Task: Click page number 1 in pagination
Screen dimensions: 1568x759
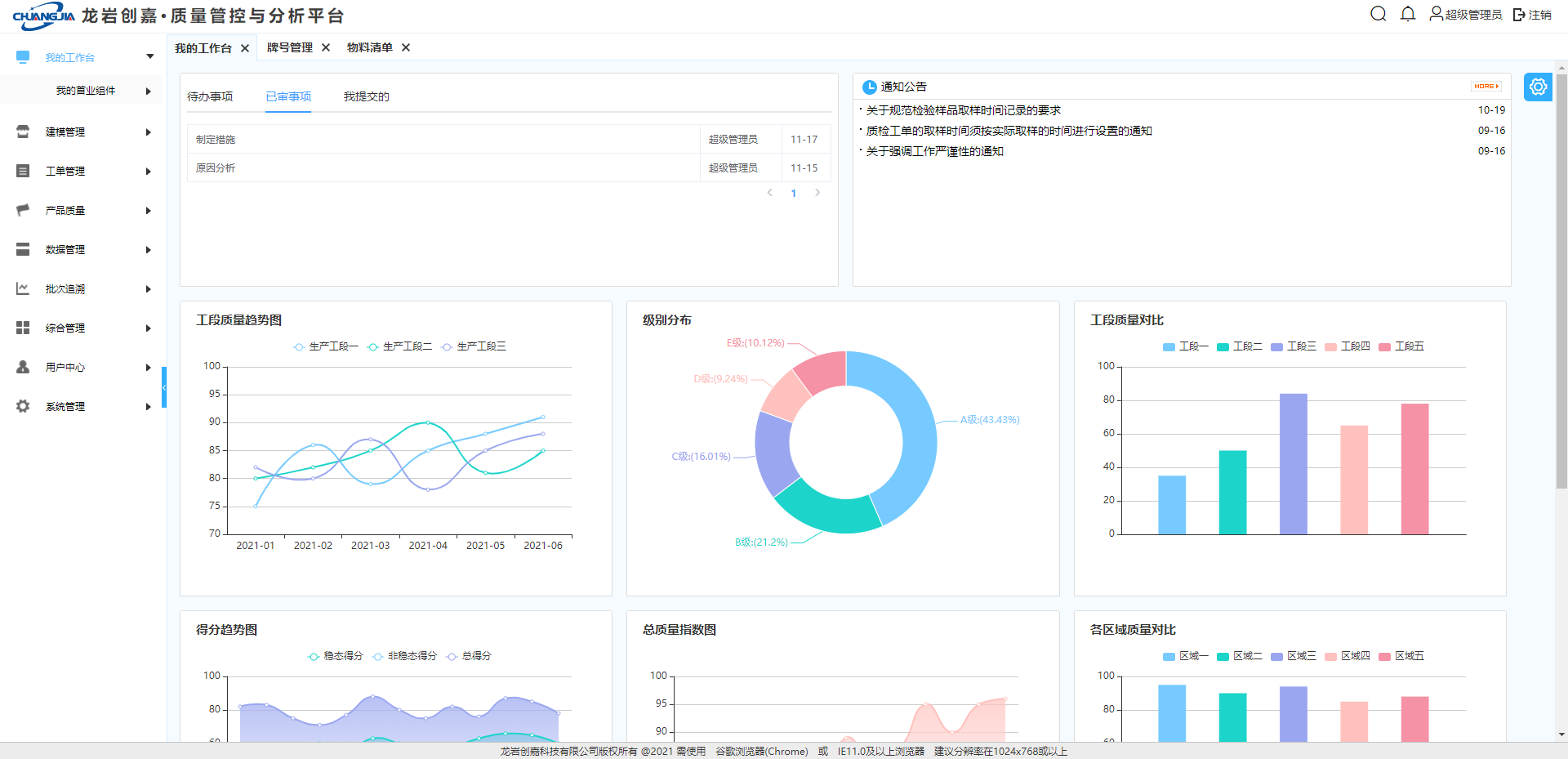Action: point(794,194)
